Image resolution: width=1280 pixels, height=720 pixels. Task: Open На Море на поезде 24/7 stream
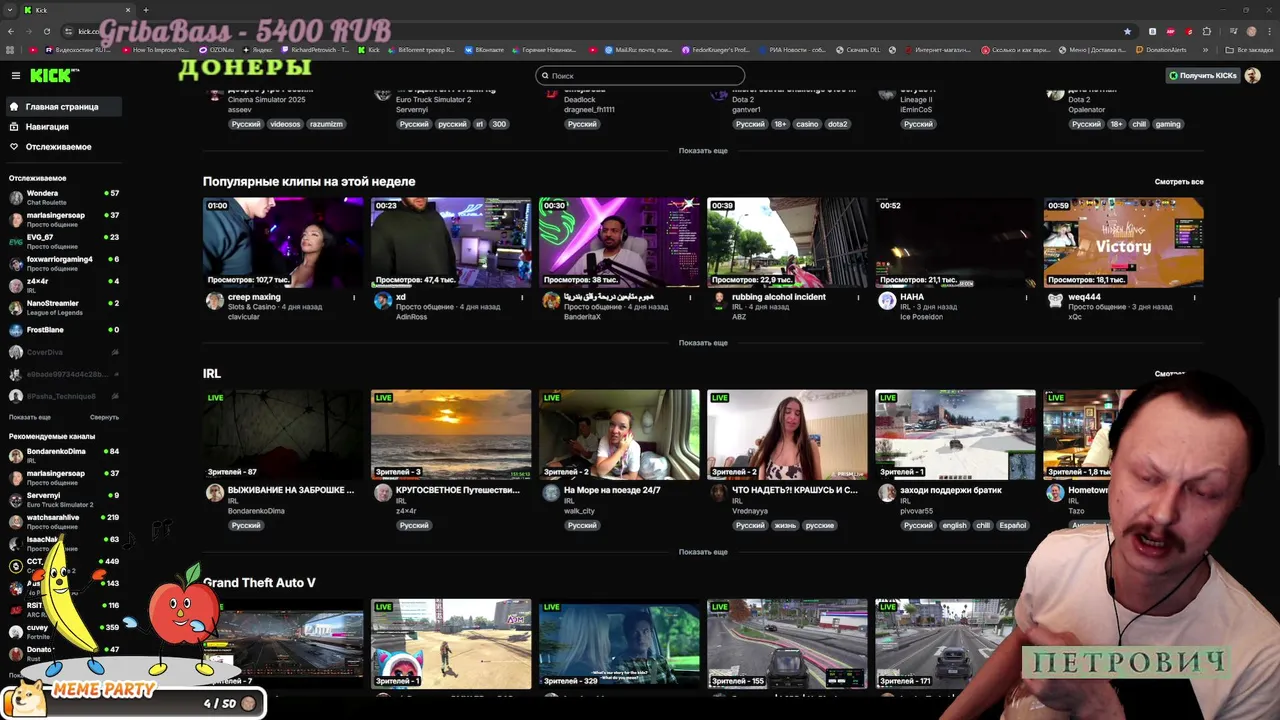pyautogui.click(x=619, y=435)
